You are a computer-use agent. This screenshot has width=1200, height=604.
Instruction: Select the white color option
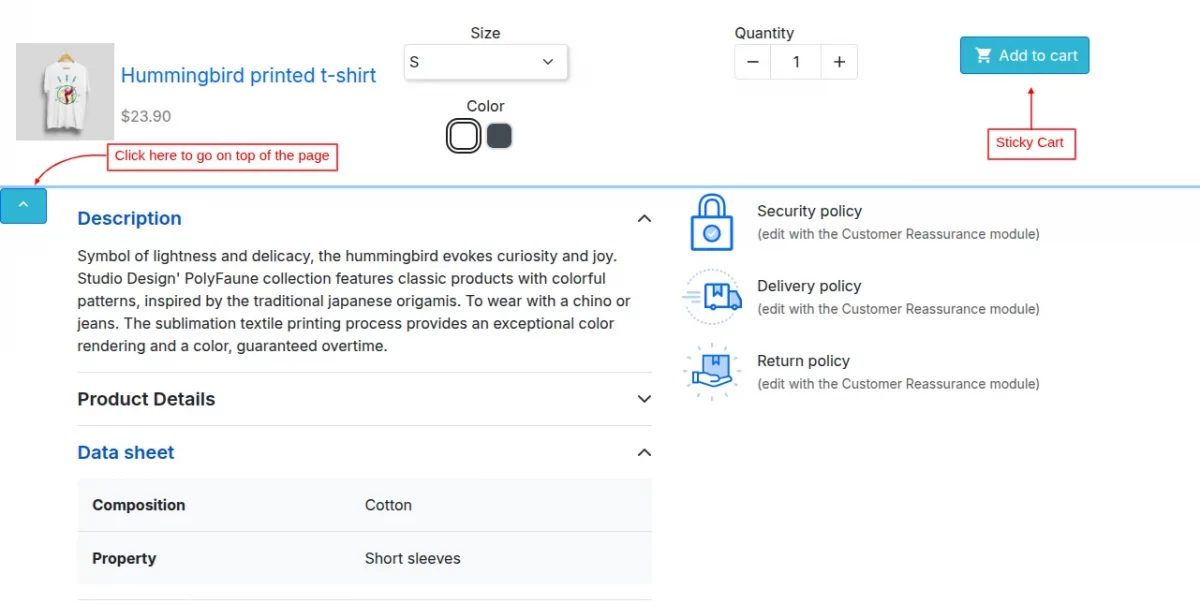463,136
